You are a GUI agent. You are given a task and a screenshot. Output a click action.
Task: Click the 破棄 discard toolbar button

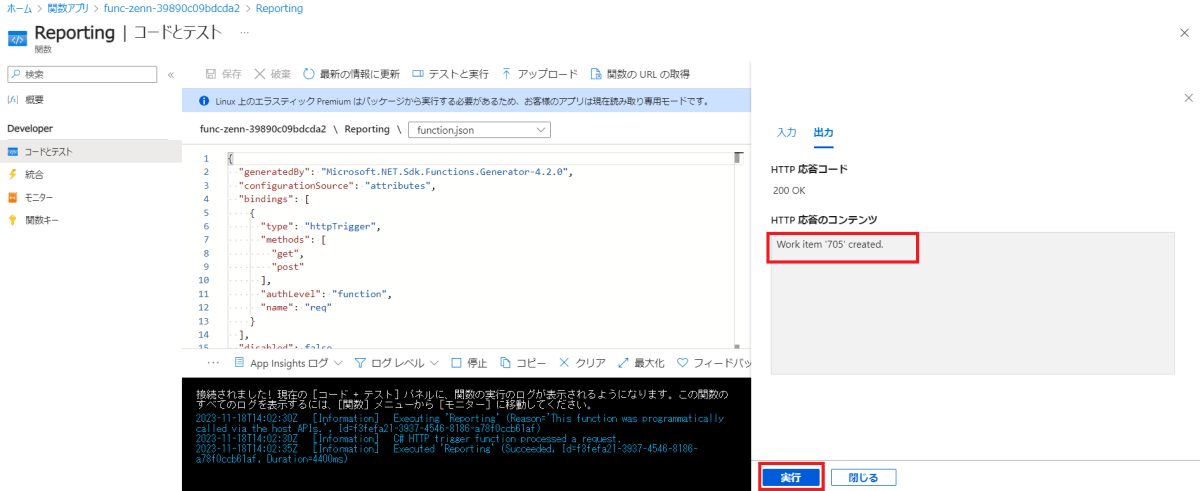272,74
